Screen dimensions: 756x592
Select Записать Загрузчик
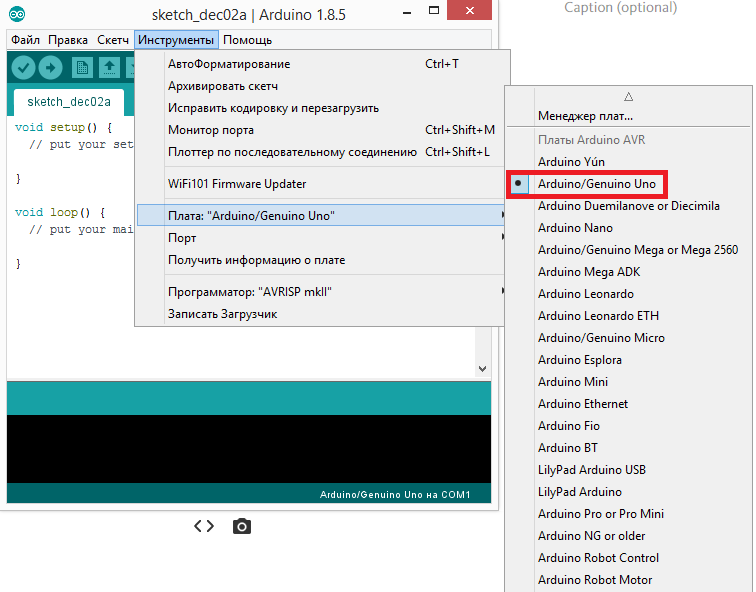pos(321,314)
